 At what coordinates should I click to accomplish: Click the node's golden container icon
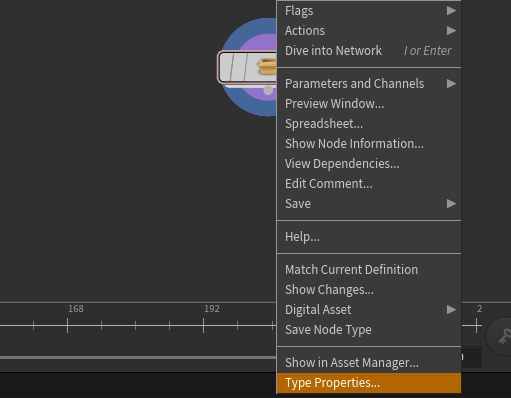(266, 66)
